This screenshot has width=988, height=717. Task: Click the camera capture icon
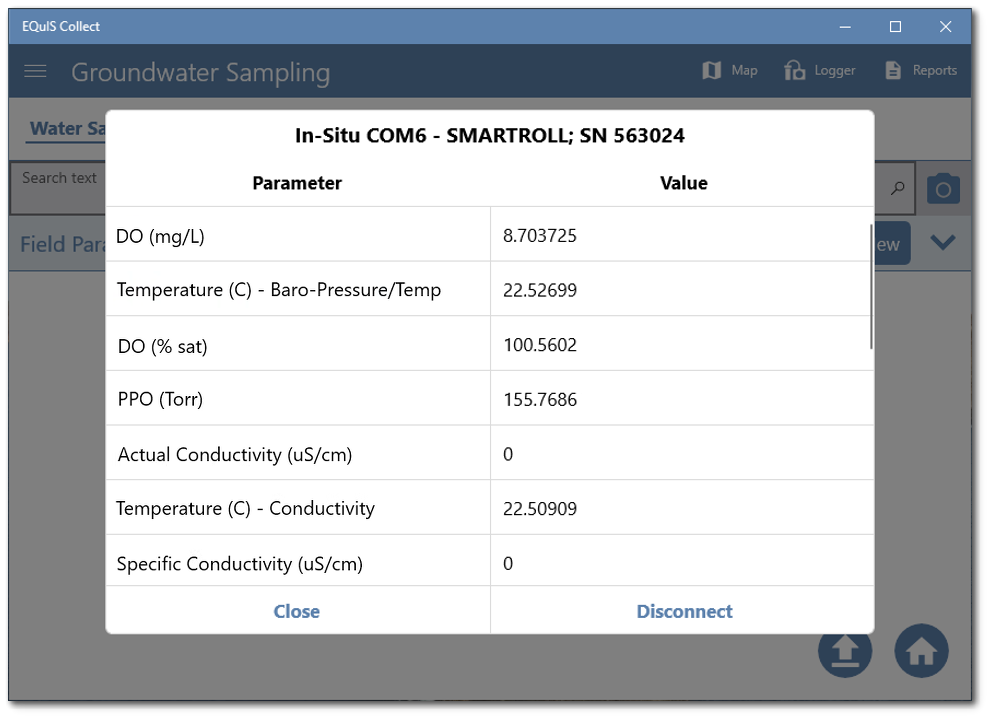pos(943,188)
